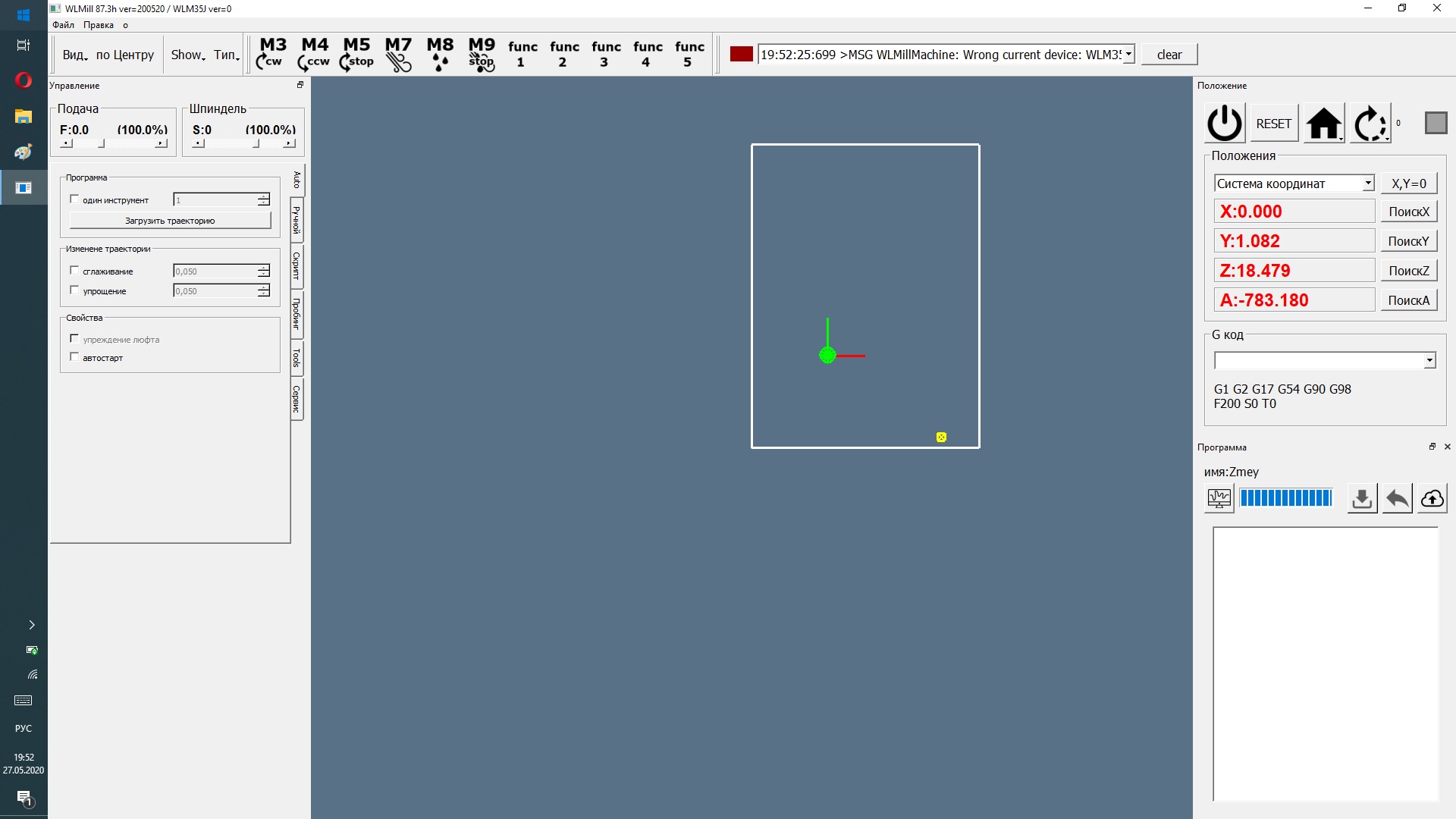The width and height of the screenshot is (1456, 819).
Task: Check the 'автостарт' checkbox
Action: pyautogui.click(x=74, y=357)
